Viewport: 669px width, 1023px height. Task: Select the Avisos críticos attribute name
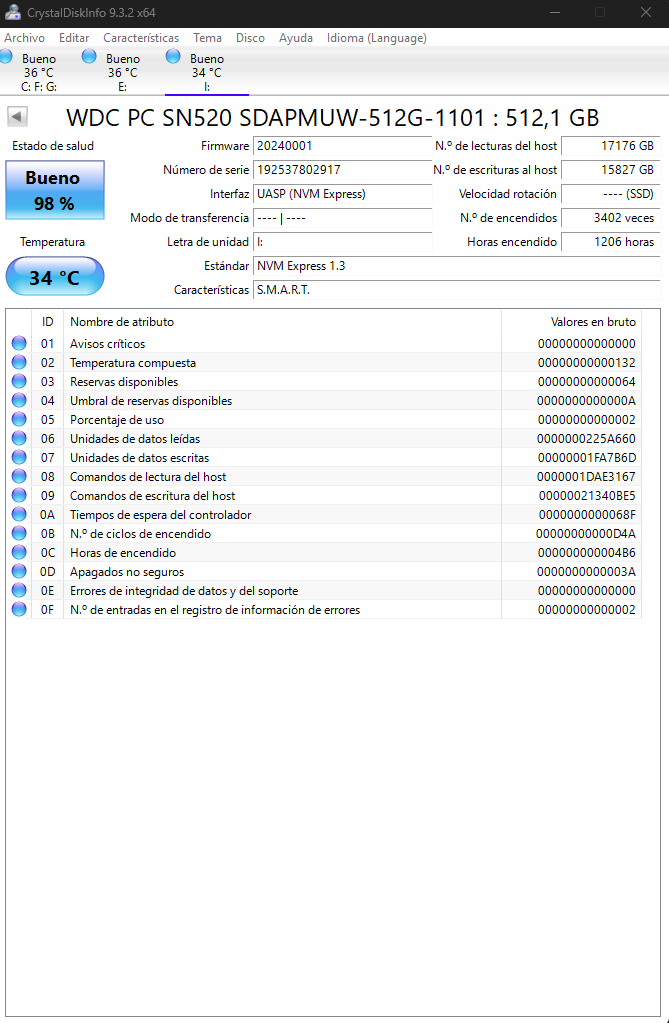point(108,344)
